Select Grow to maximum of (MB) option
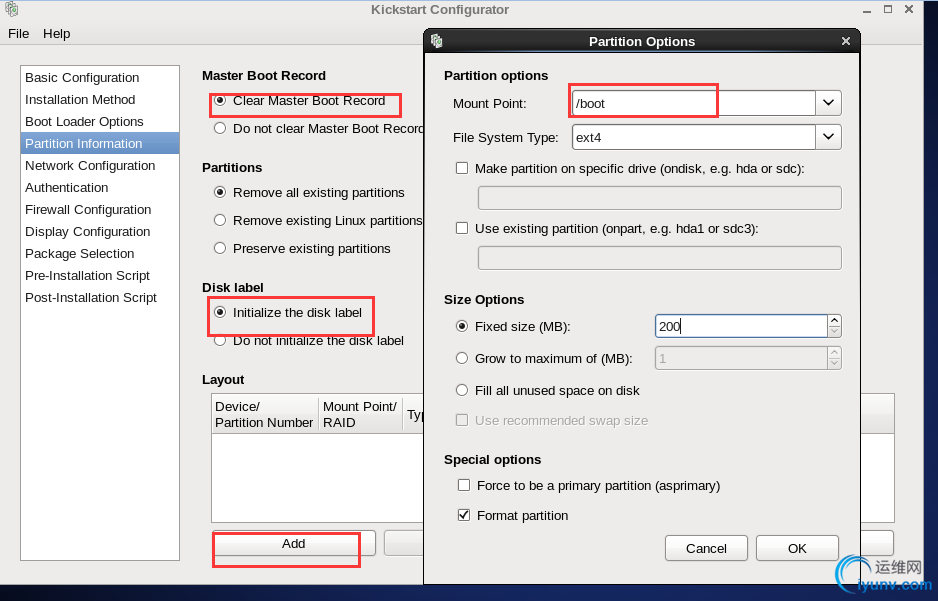This screenshot has height=601, width=938. point(462,358)
